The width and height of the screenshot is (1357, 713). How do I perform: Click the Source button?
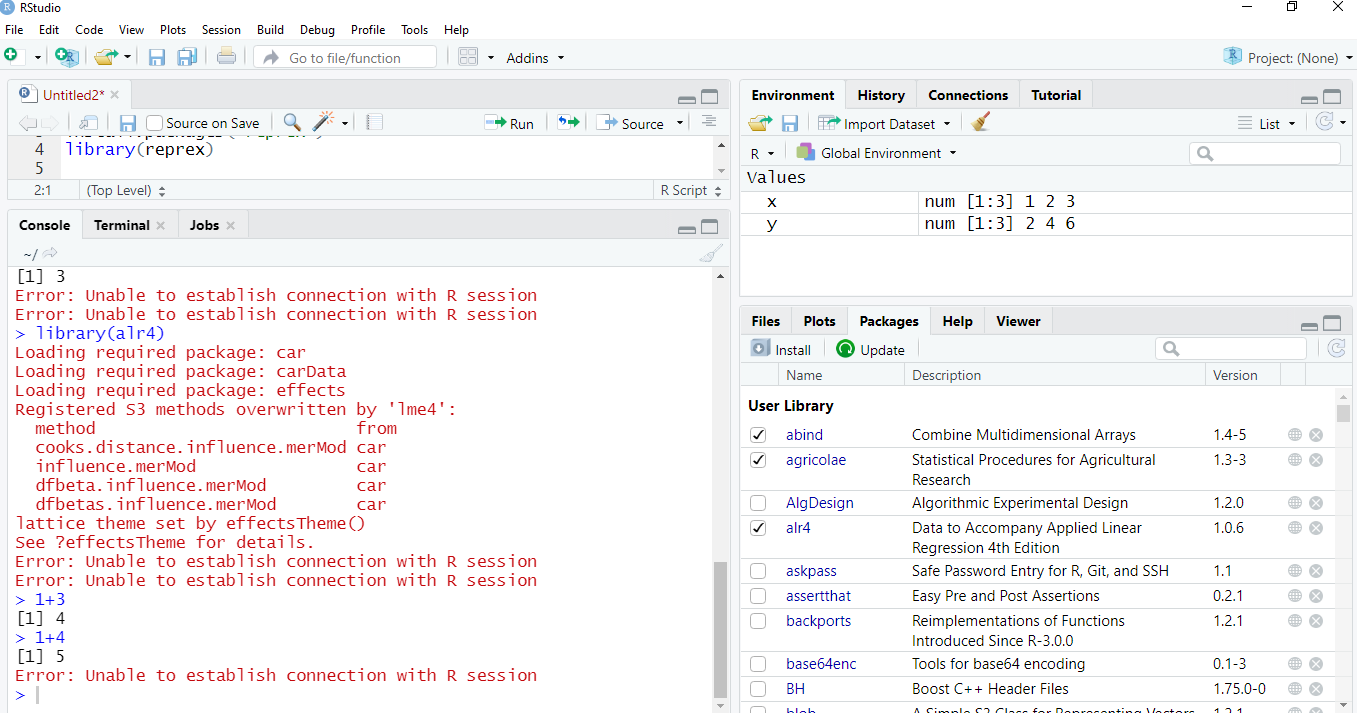632,123
